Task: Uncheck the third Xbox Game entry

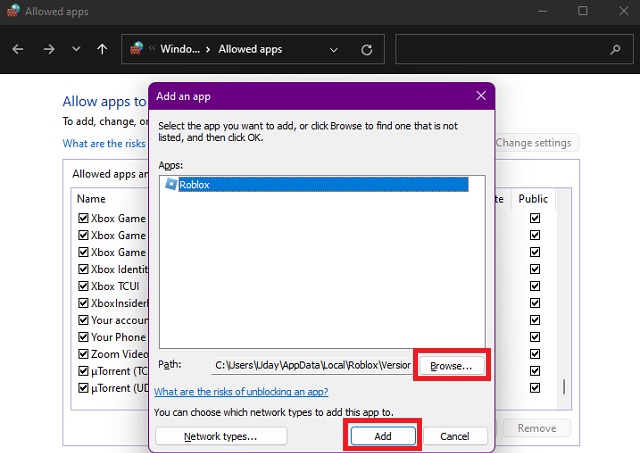Action: [83, 252]
